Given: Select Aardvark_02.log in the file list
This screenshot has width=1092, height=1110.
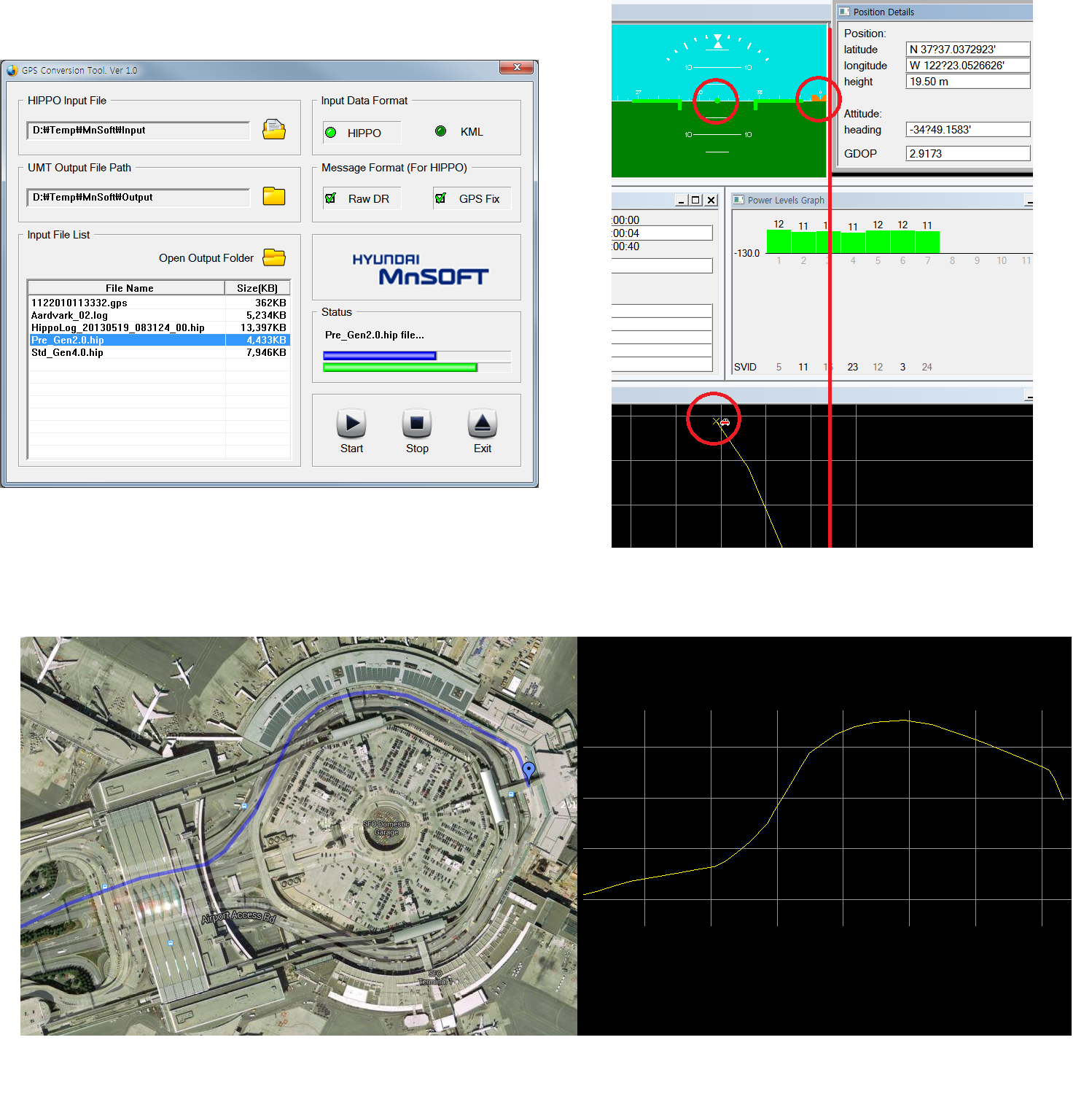Looking at the screenshot, I should point(127,315).
